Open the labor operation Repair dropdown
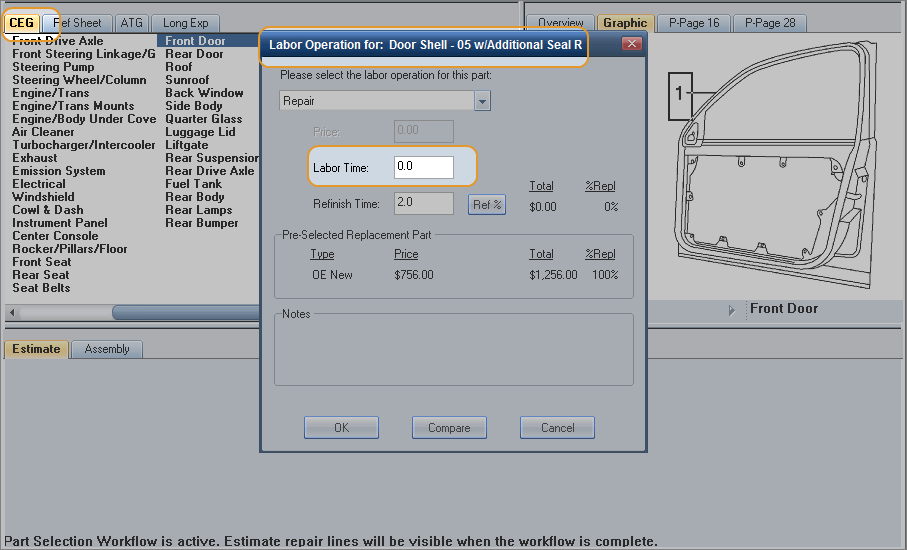Screen dimensions: 907x550 click(x=482, y=101)
